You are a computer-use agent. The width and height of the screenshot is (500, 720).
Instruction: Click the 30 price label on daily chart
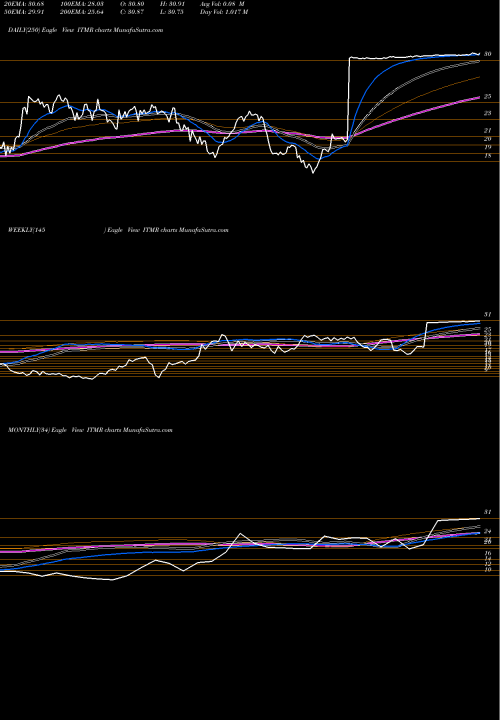(x=488, y=54)
